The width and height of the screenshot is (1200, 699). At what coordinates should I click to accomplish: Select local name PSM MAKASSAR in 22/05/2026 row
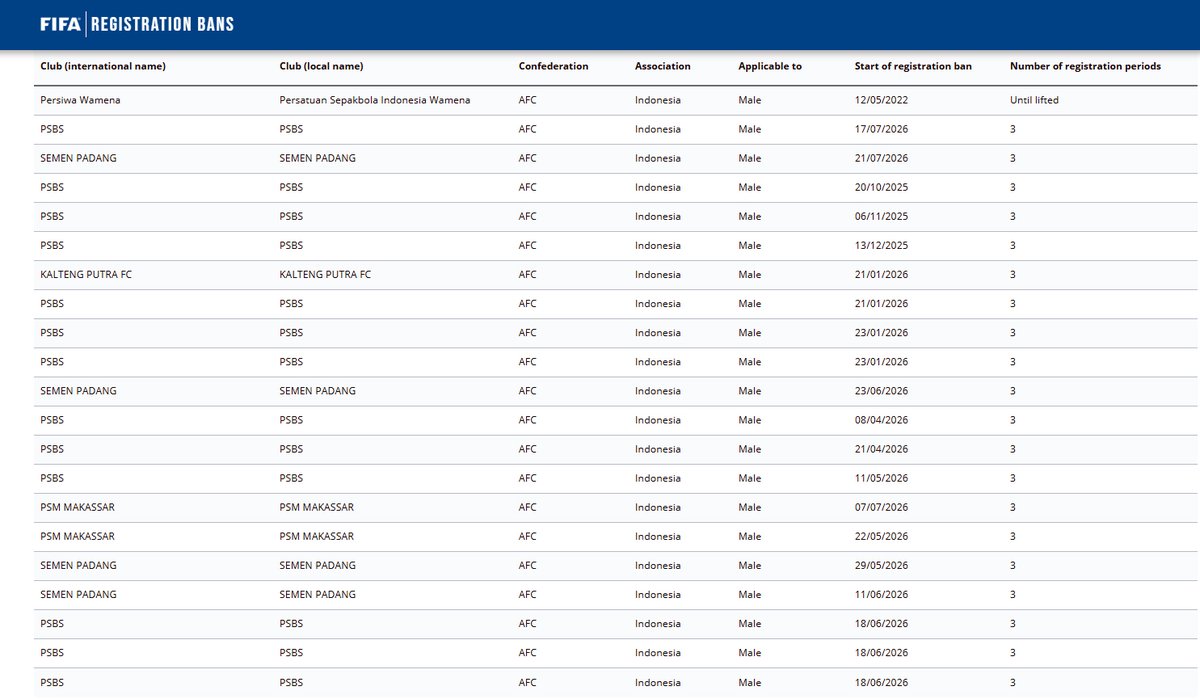(316, 536)
